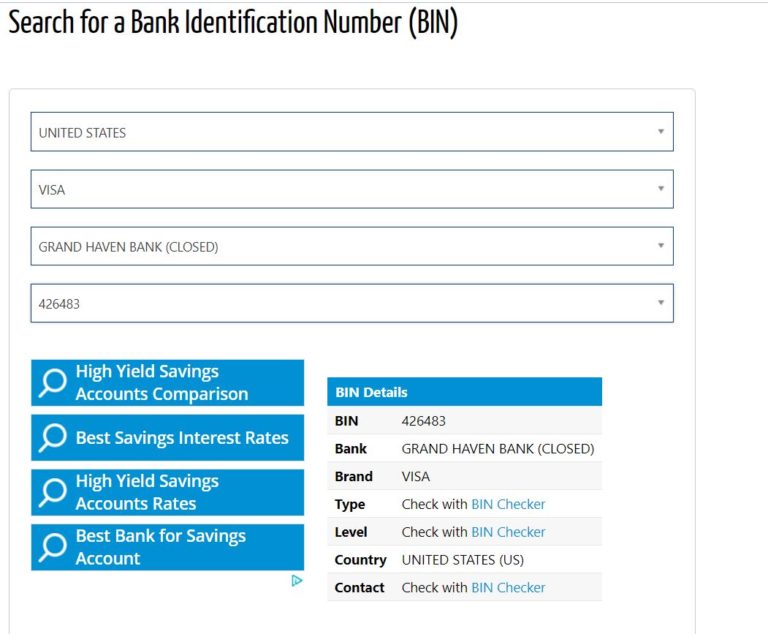Select the 426483 value in the BIN Details table
The height and width of the screenshot is (634, 768).
coord(423,421)
